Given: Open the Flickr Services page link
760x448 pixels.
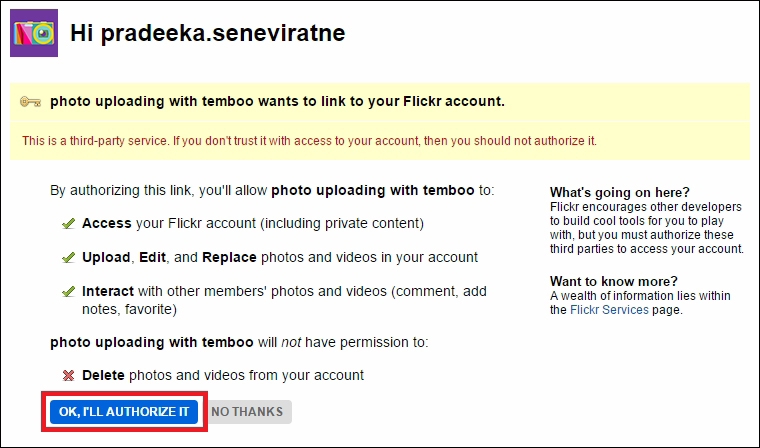Looking at the screenshot, I should pos(609,310).
